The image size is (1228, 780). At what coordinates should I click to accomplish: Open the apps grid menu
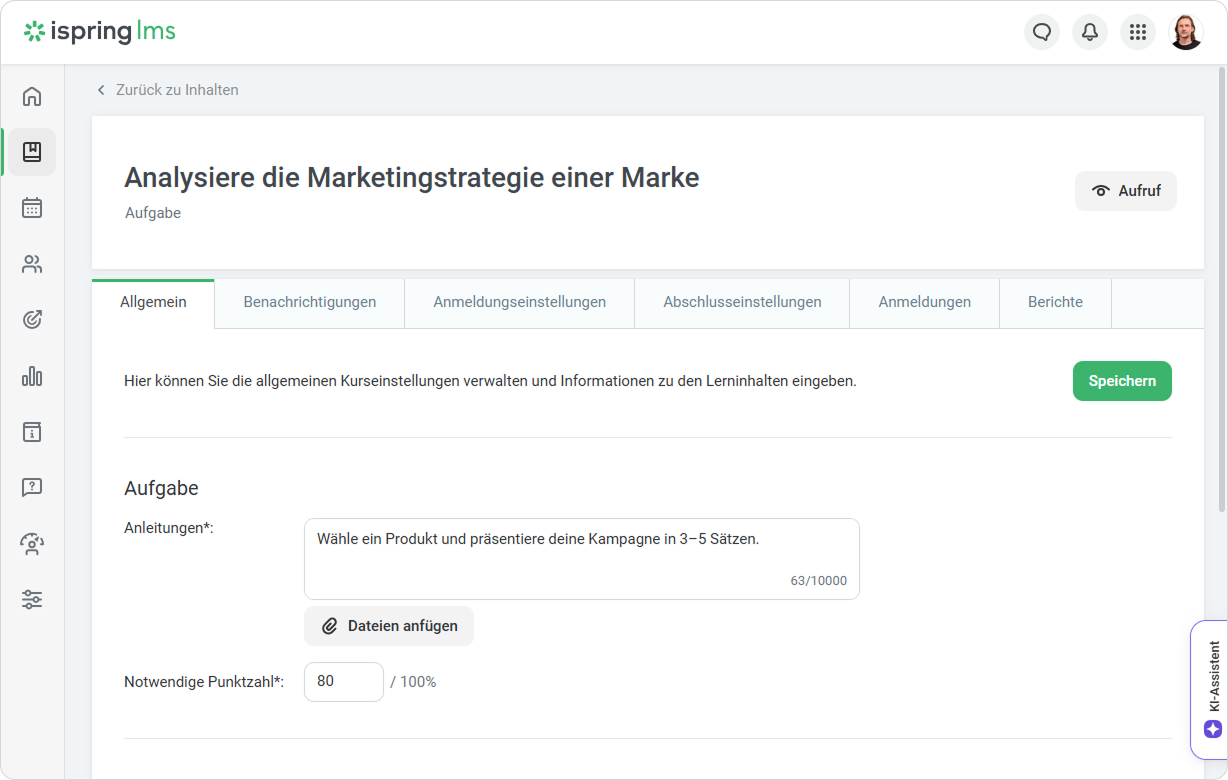pyautogui.click(x=1138, y=32)
